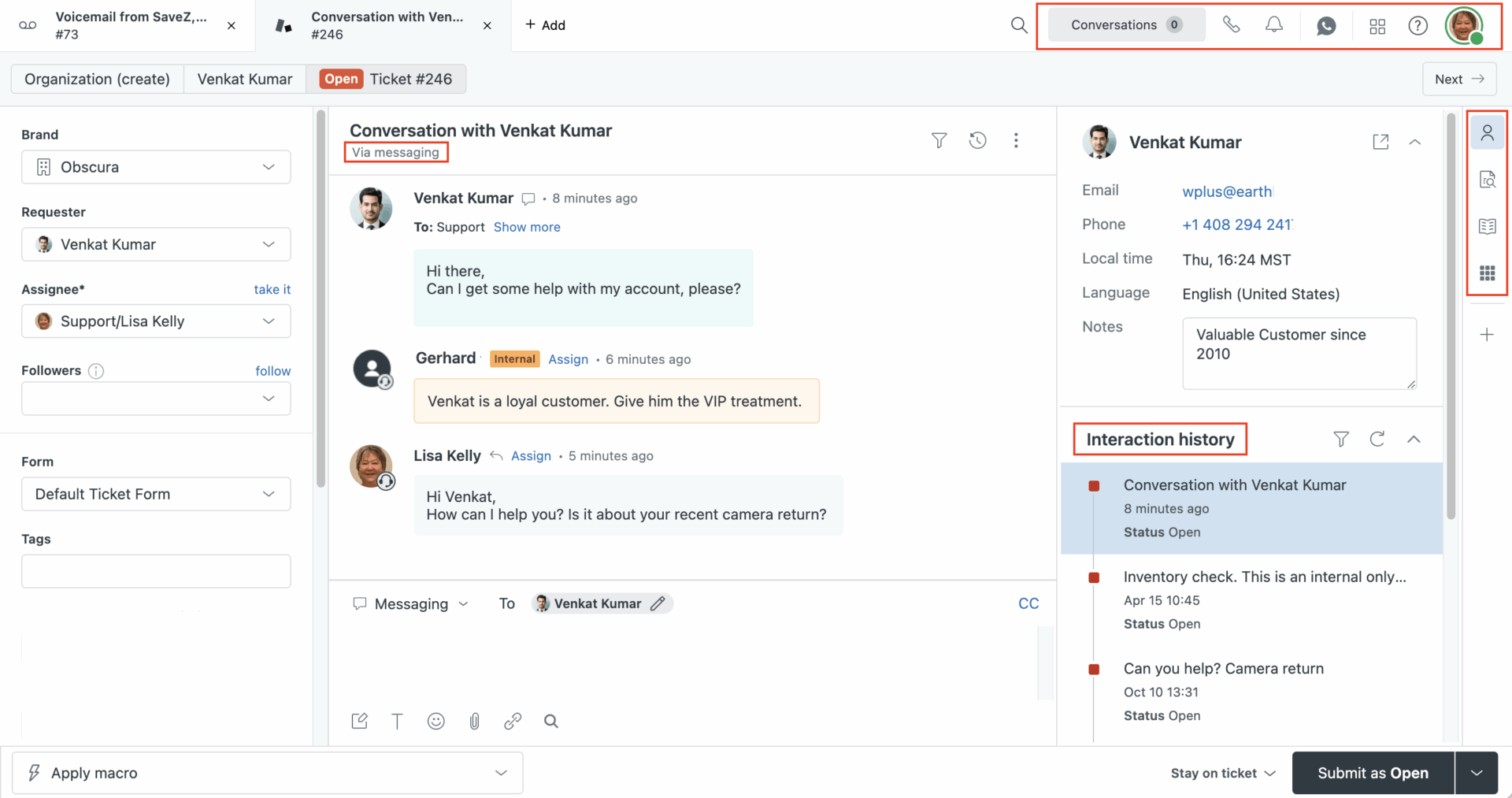Click the take it assignee link
The height and width of the screenshot is (798, 1512).
[272, 289]
